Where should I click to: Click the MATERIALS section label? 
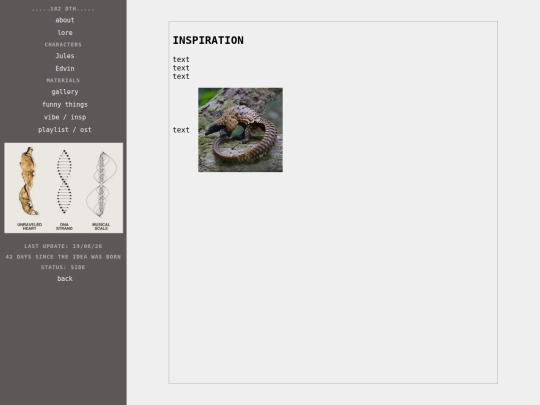tap(63, 80)
